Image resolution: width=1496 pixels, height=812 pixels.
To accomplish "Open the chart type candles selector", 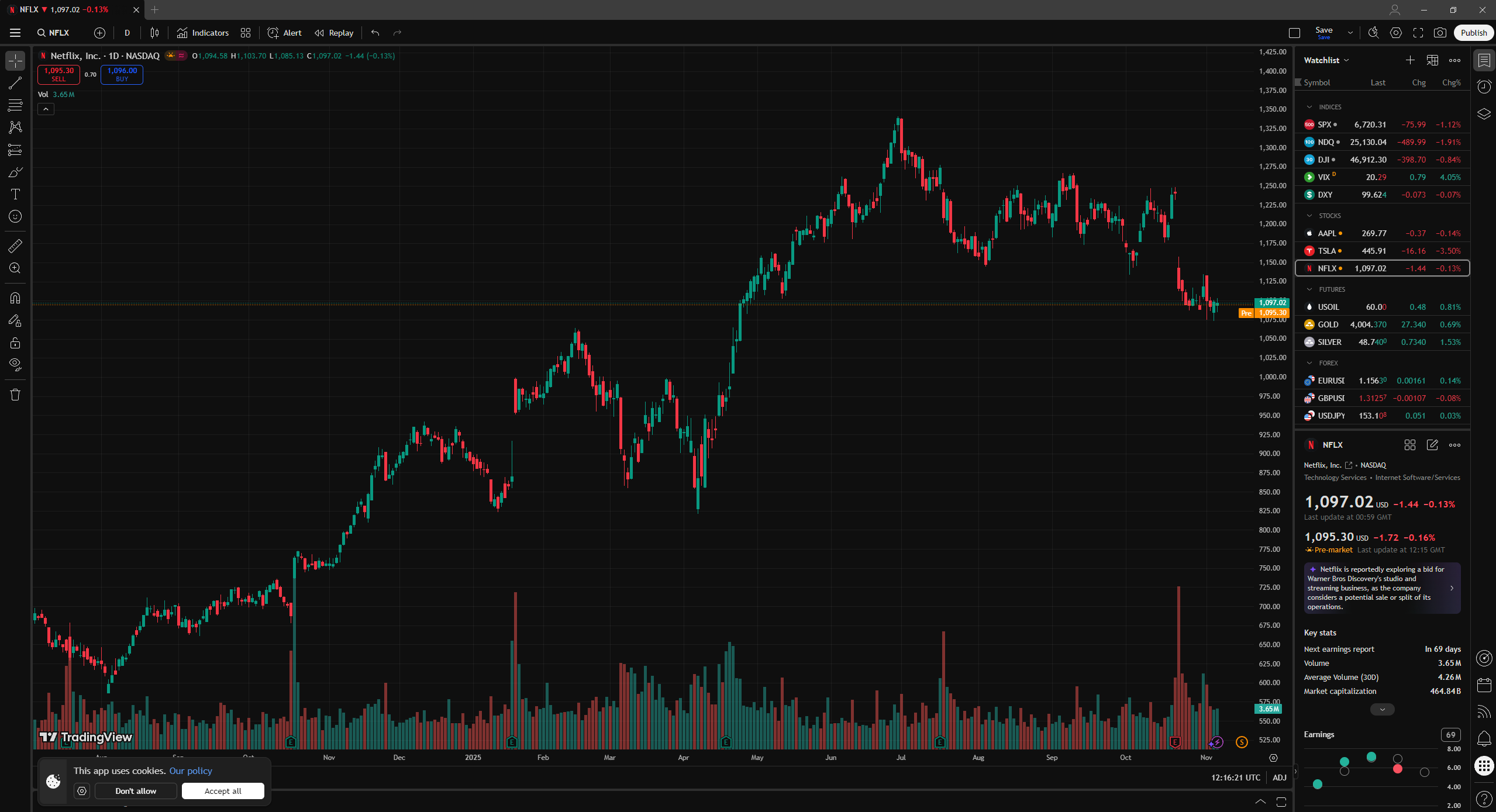I will (154, 33).
